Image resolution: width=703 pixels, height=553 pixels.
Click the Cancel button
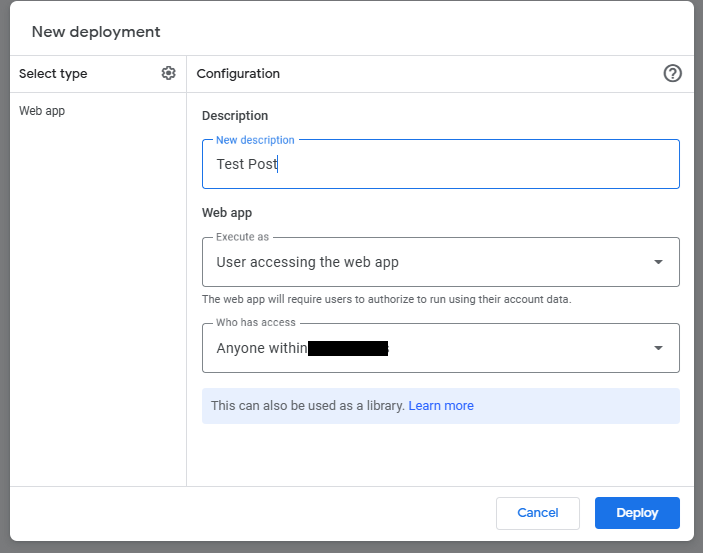[538, 513]
